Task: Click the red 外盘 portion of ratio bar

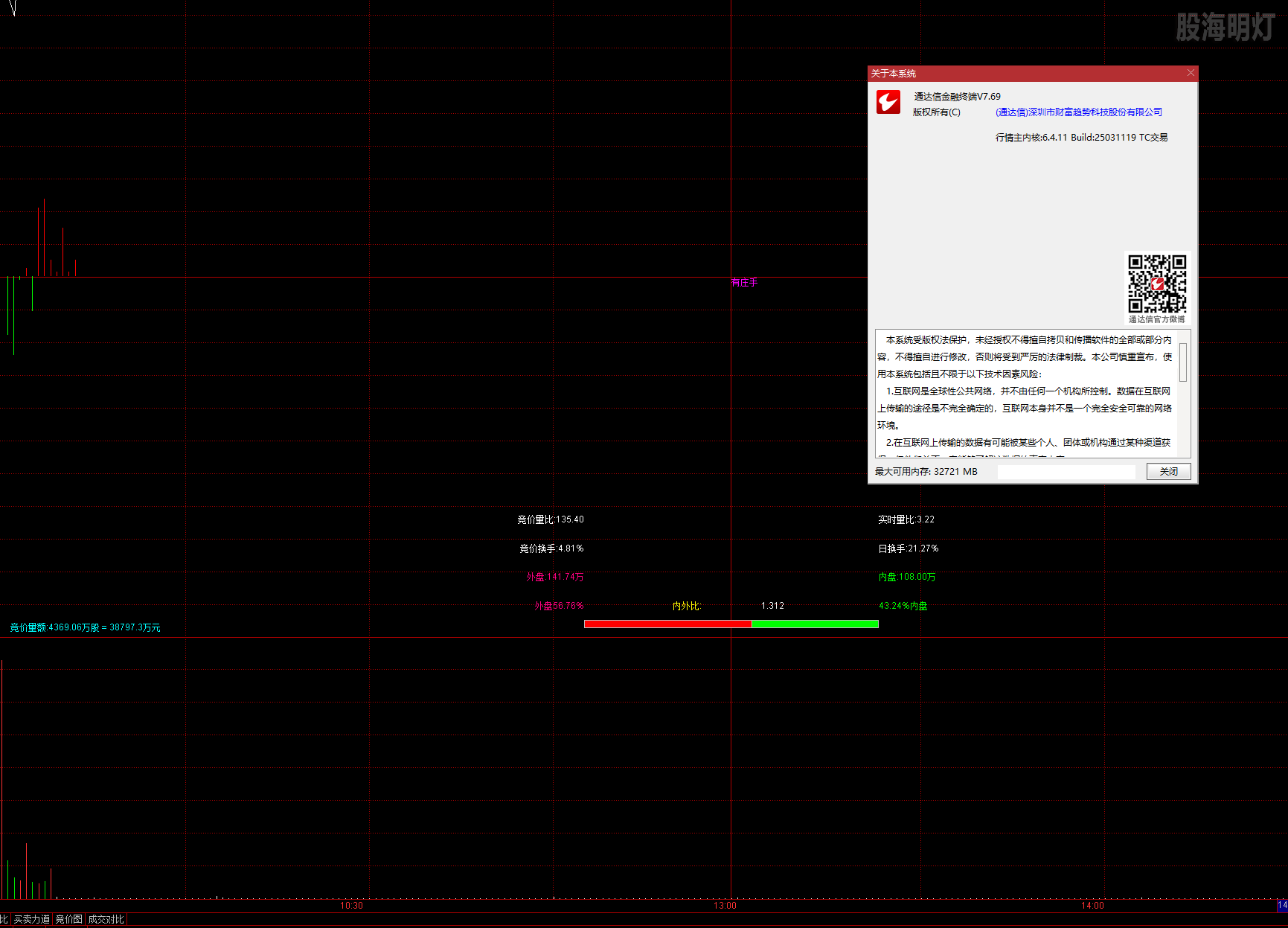Action: pos(668,624)
